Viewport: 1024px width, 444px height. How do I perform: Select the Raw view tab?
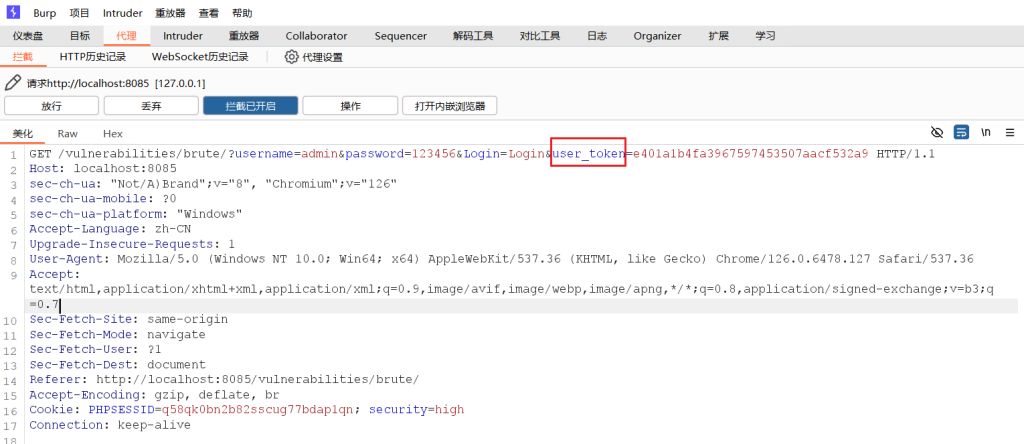(x=68, y=134)
